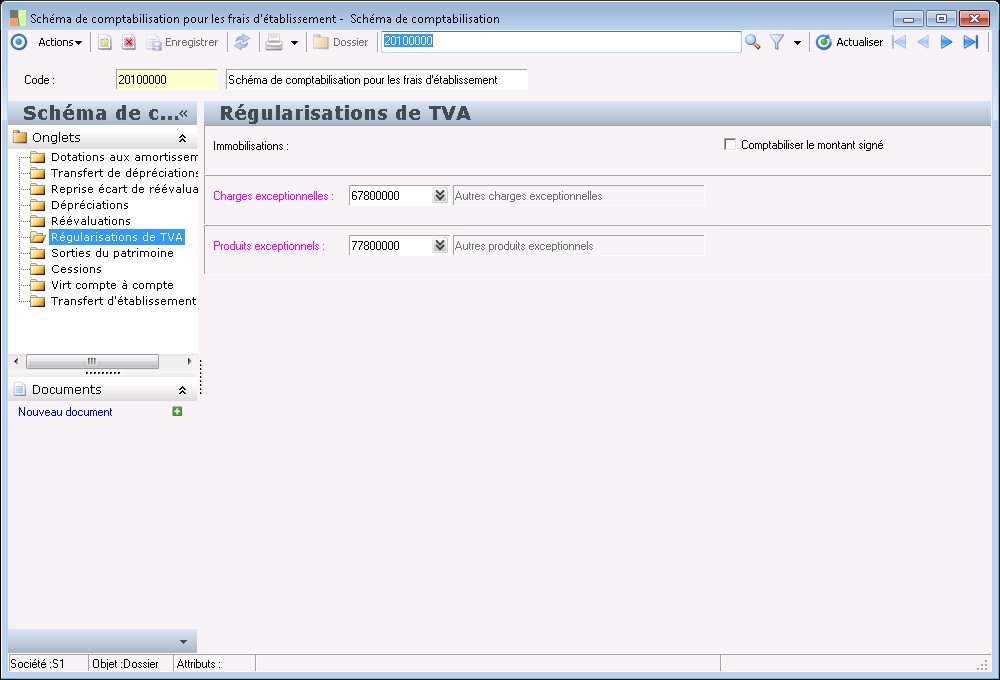Click the filter funnel icon
Image resolution: width=1000 pixels, height=680 pixels.
(776, 42)
